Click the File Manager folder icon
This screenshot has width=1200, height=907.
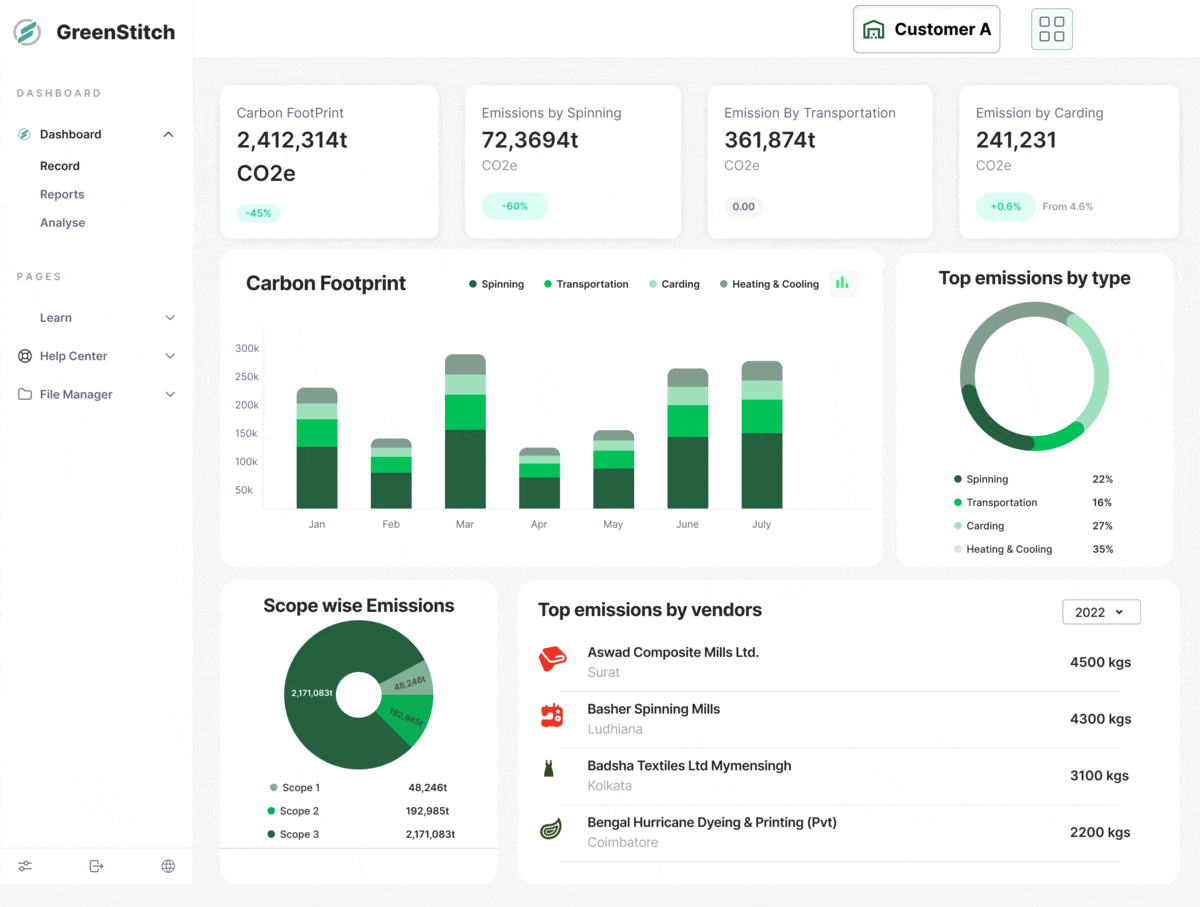pyautogui.click(x=25, y=394)
